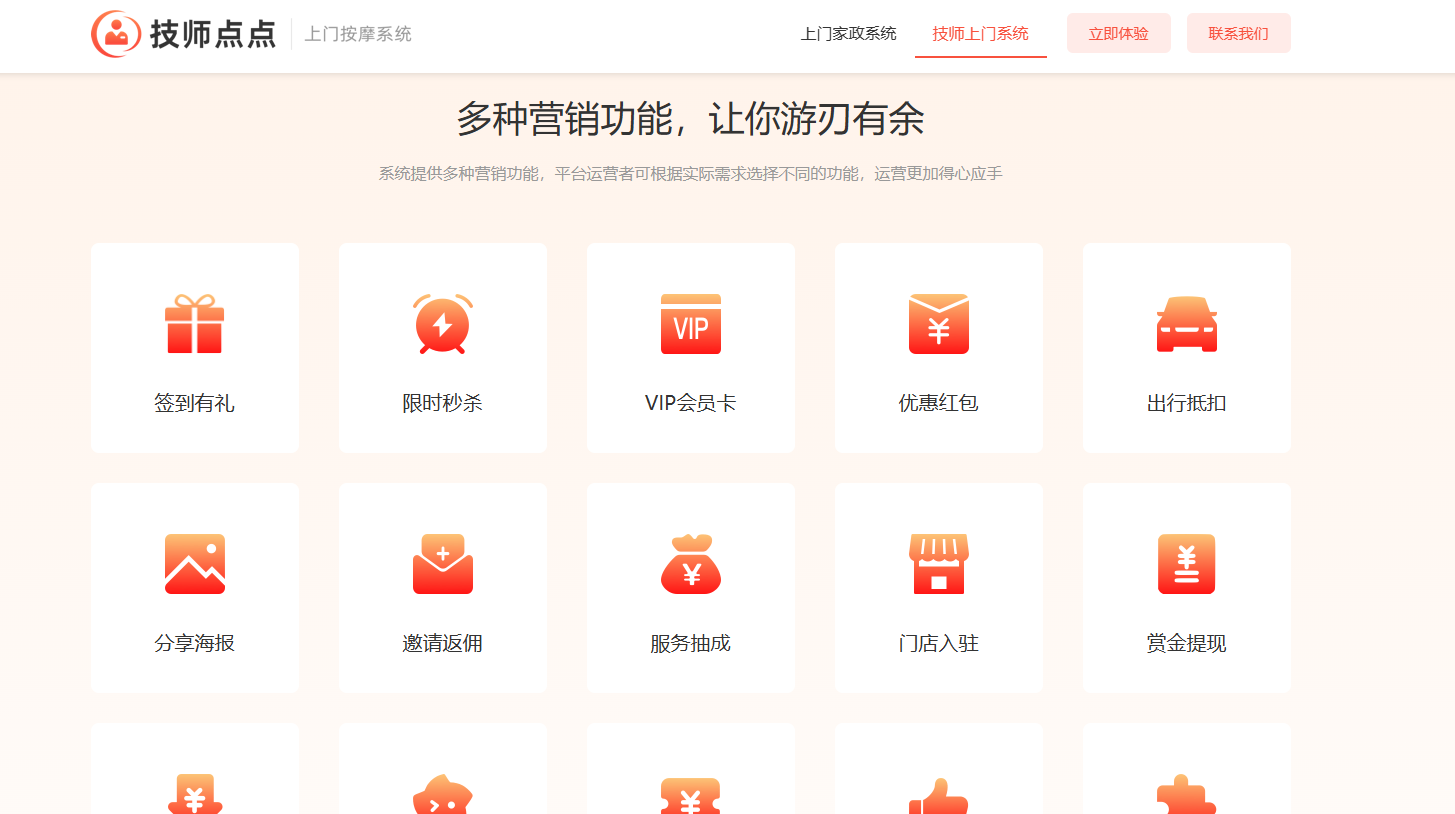Click the red envelope 优惠红包 icon
This screenshot has width=1455, height=814.
point(938,324)
